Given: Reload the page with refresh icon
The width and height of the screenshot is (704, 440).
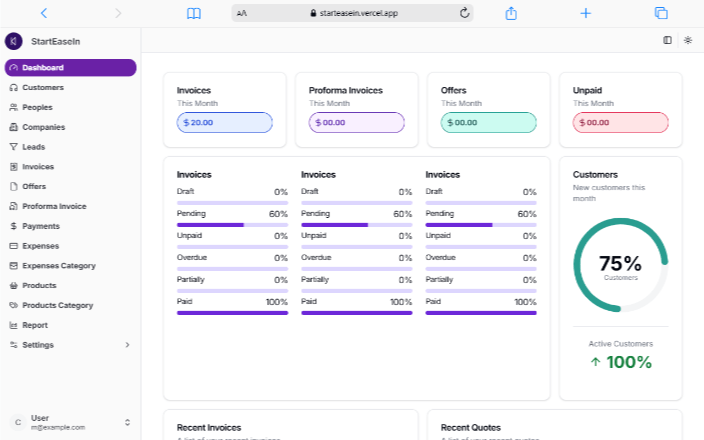Looking at the screenshot, I should coord(464,13).
